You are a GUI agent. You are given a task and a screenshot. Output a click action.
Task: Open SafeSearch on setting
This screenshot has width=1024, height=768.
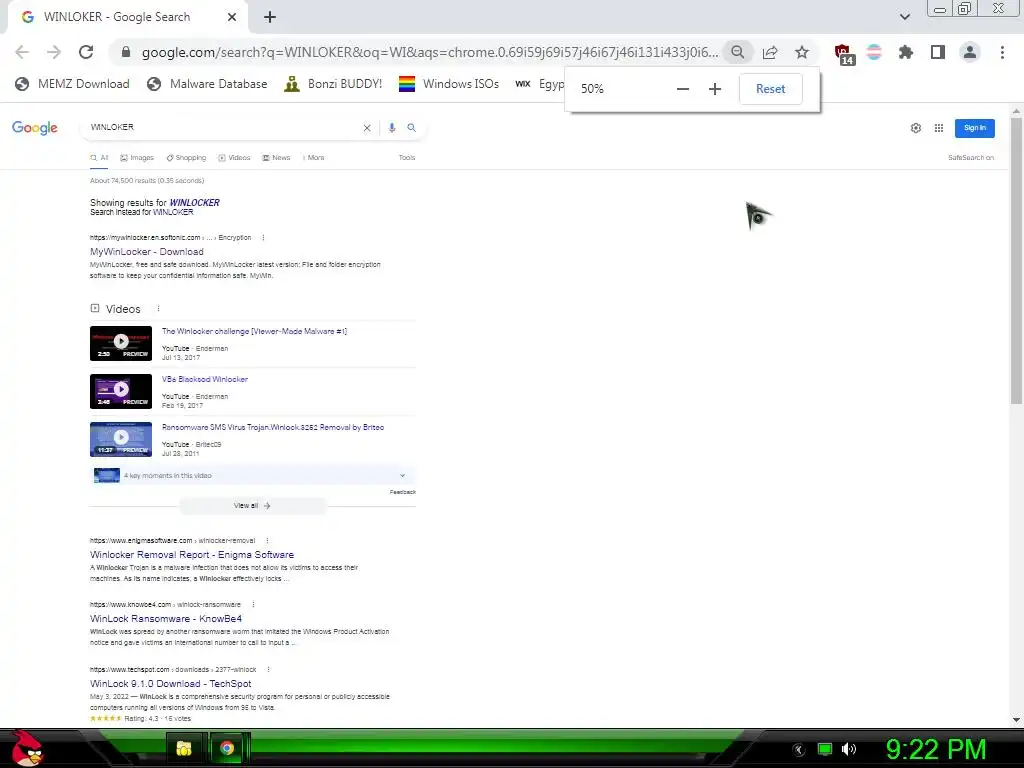point(970,157)
